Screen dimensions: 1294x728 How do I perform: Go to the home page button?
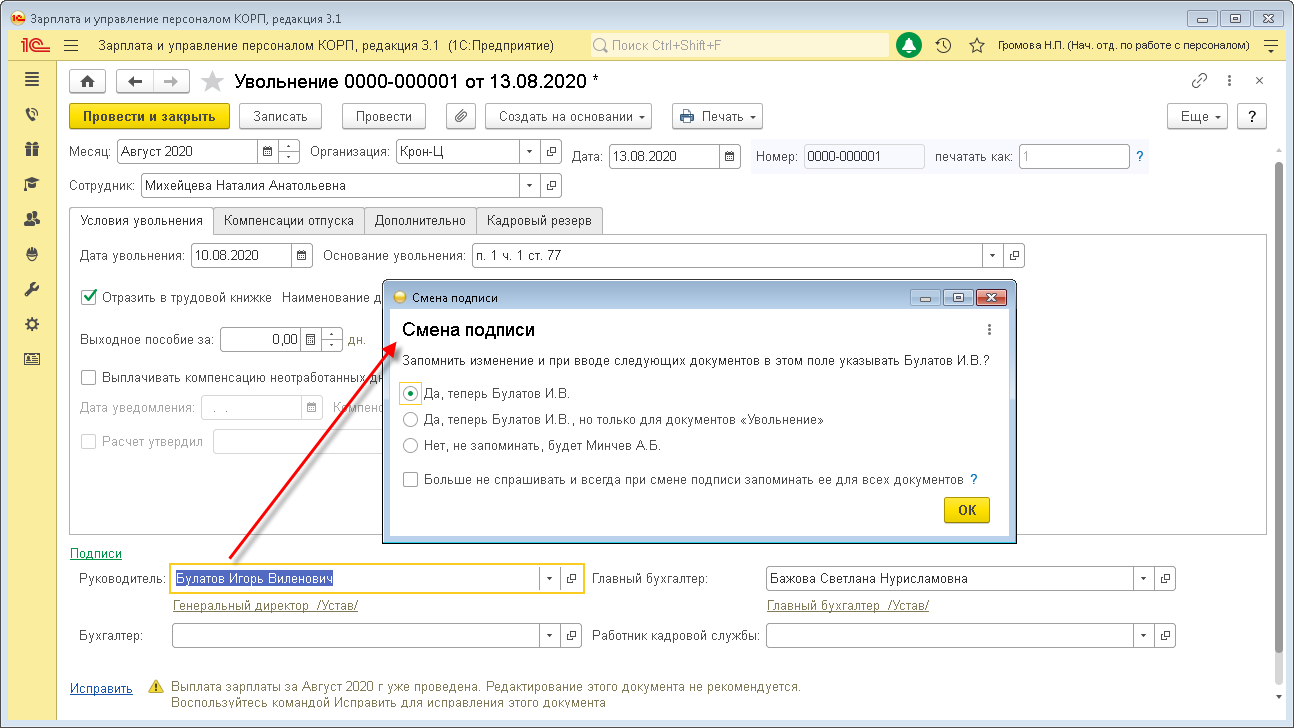tap(87, 82)
